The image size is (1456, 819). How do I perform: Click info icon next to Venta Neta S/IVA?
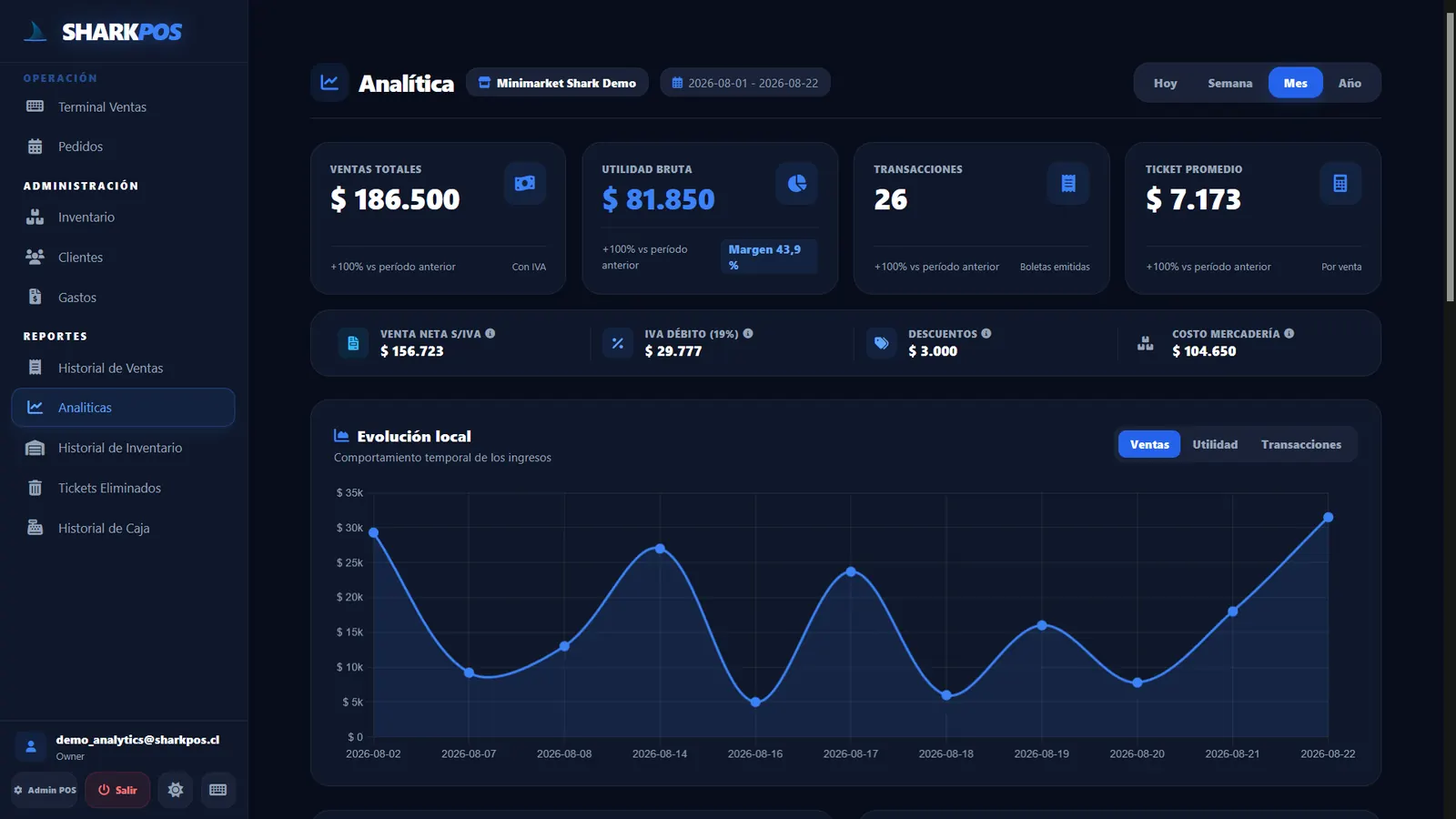tap(490, 334)
